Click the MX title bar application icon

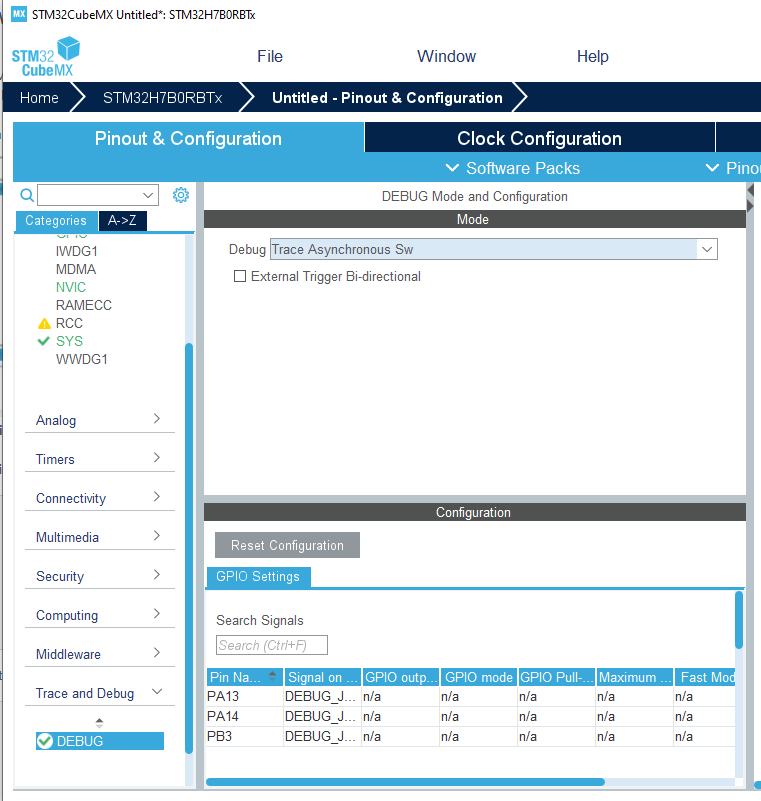tap(19, 14)
